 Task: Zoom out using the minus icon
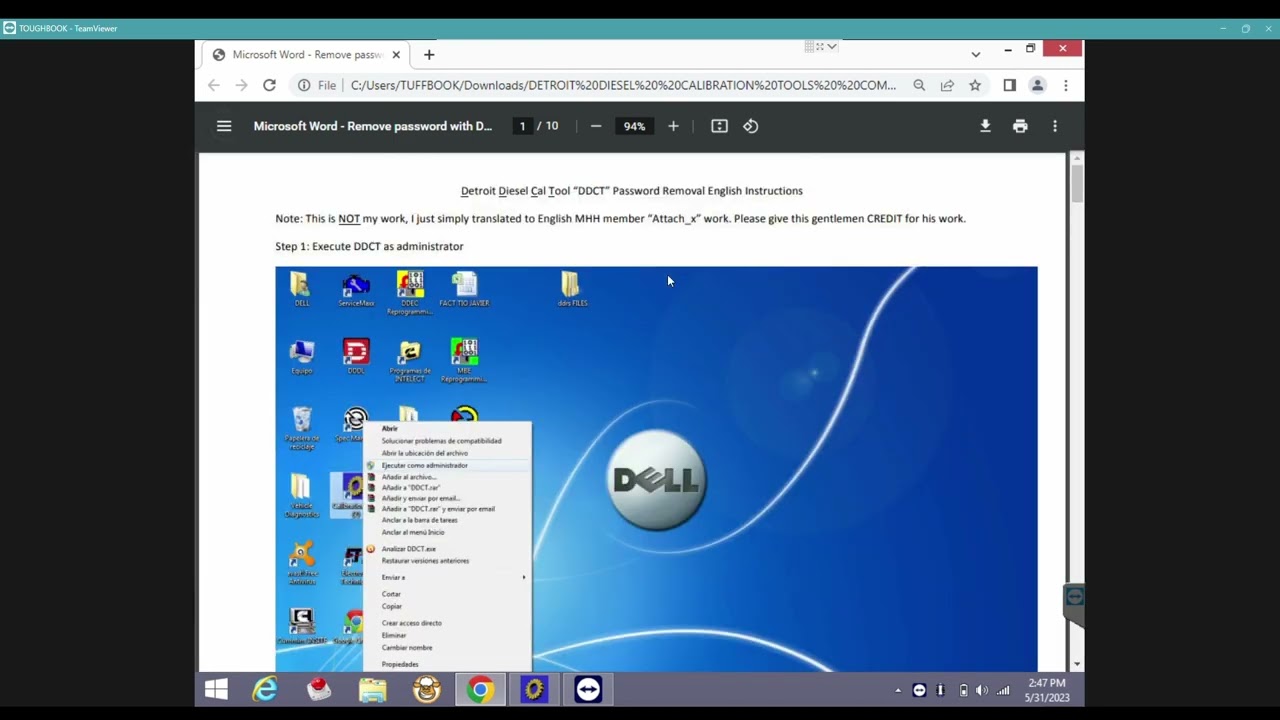coord(596,126)
